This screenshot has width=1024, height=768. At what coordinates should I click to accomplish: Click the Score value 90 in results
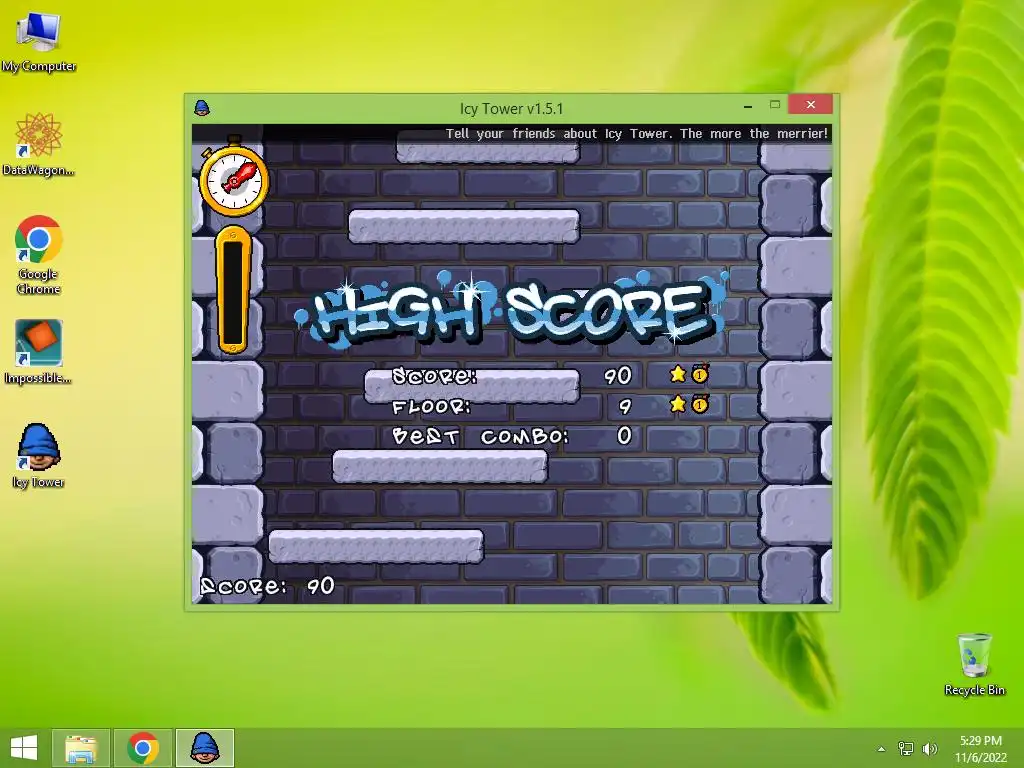[x=618, y=376]
